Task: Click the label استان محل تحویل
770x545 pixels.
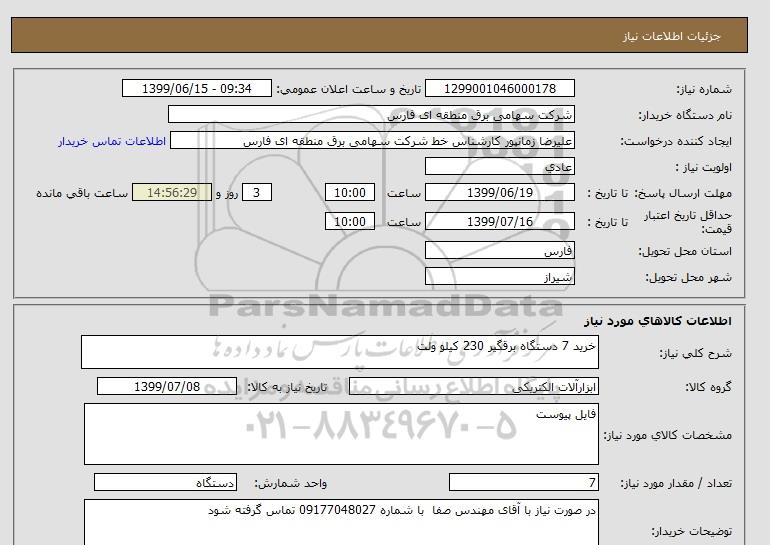Action: [685, 251]
